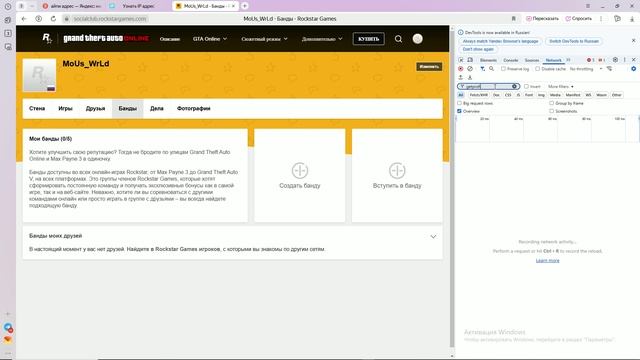Open network conditions wifi icon
Viewport: 640px width, 360px height.
(x=609, y=69)
